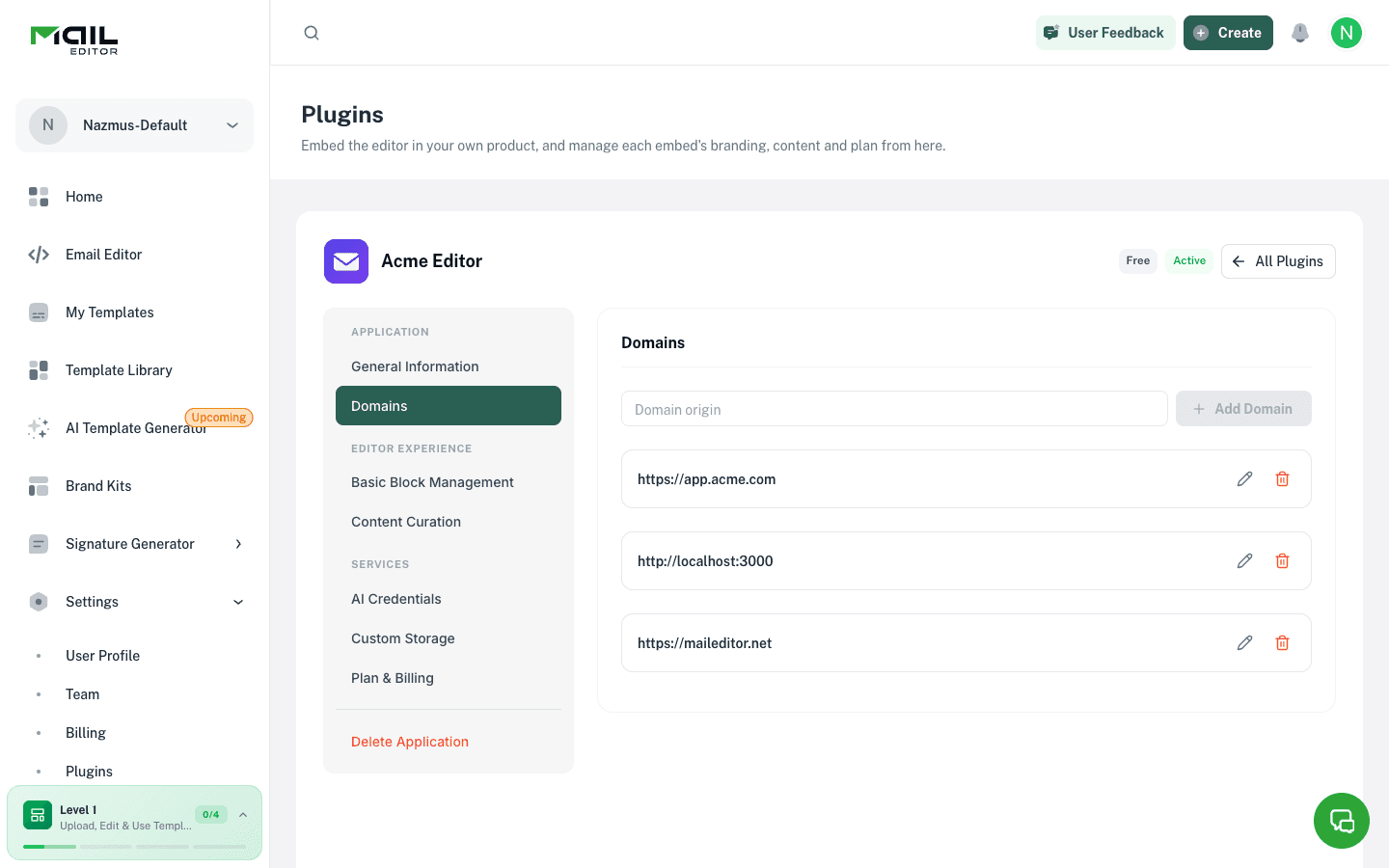
Task: Open Plugins under Settings
Action: [x=89, y=772]
